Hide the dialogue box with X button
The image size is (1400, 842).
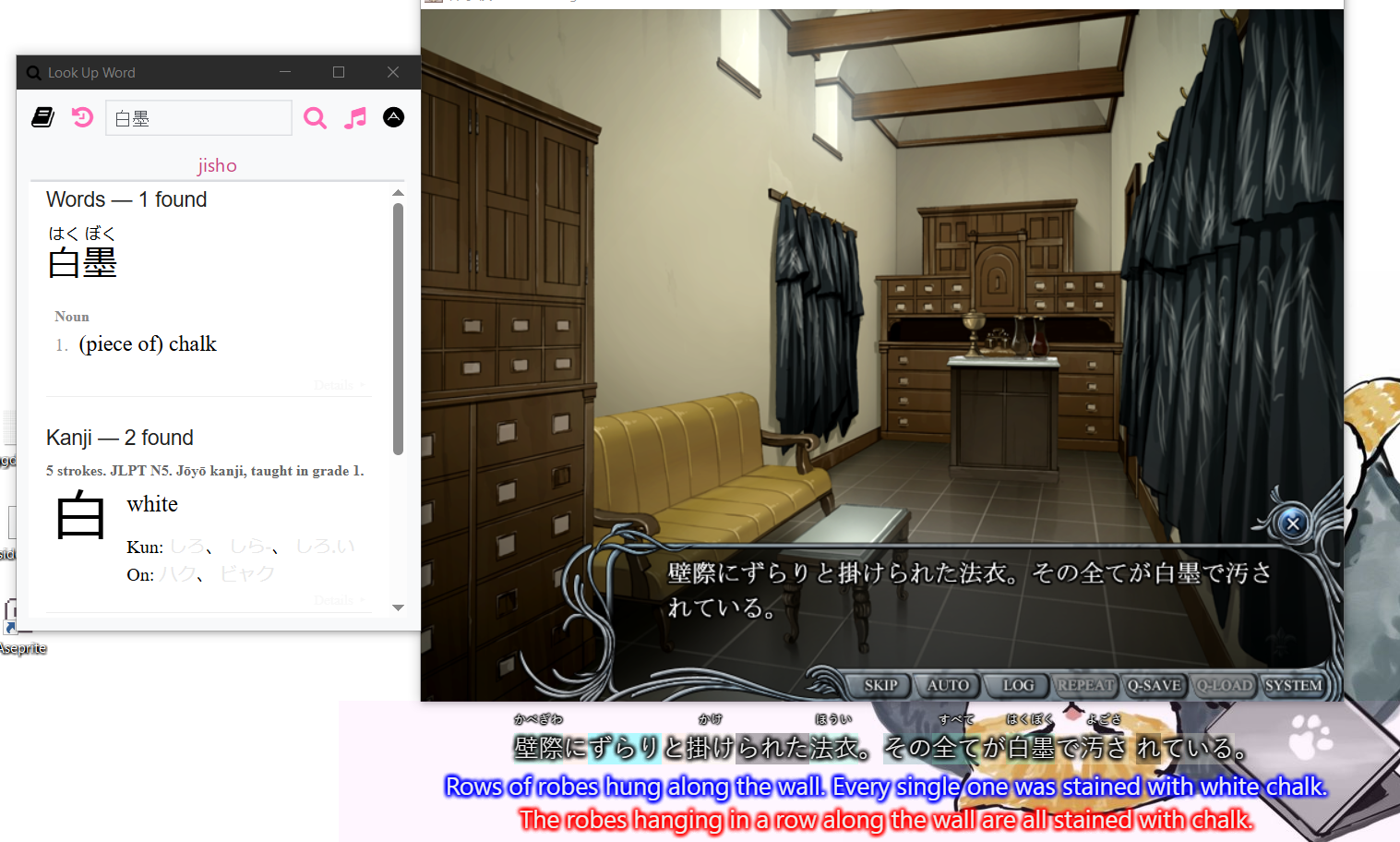pos(1292,523)
